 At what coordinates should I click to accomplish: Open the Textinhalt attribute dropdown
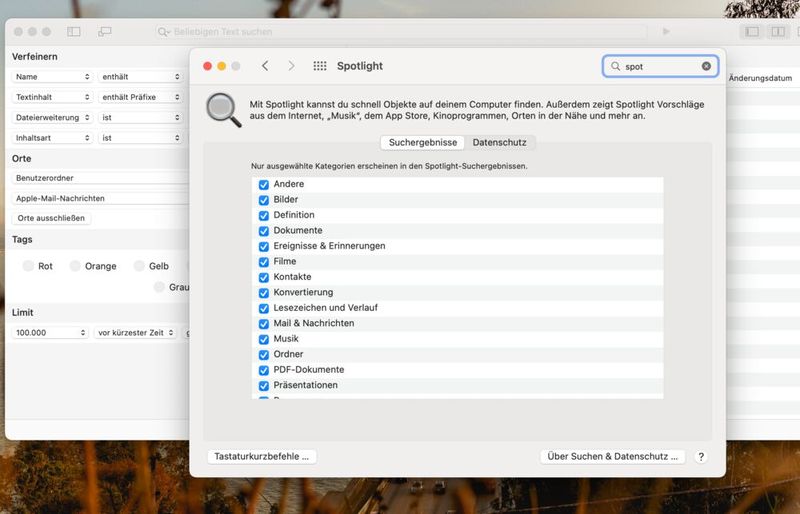(x=52, y=97)
